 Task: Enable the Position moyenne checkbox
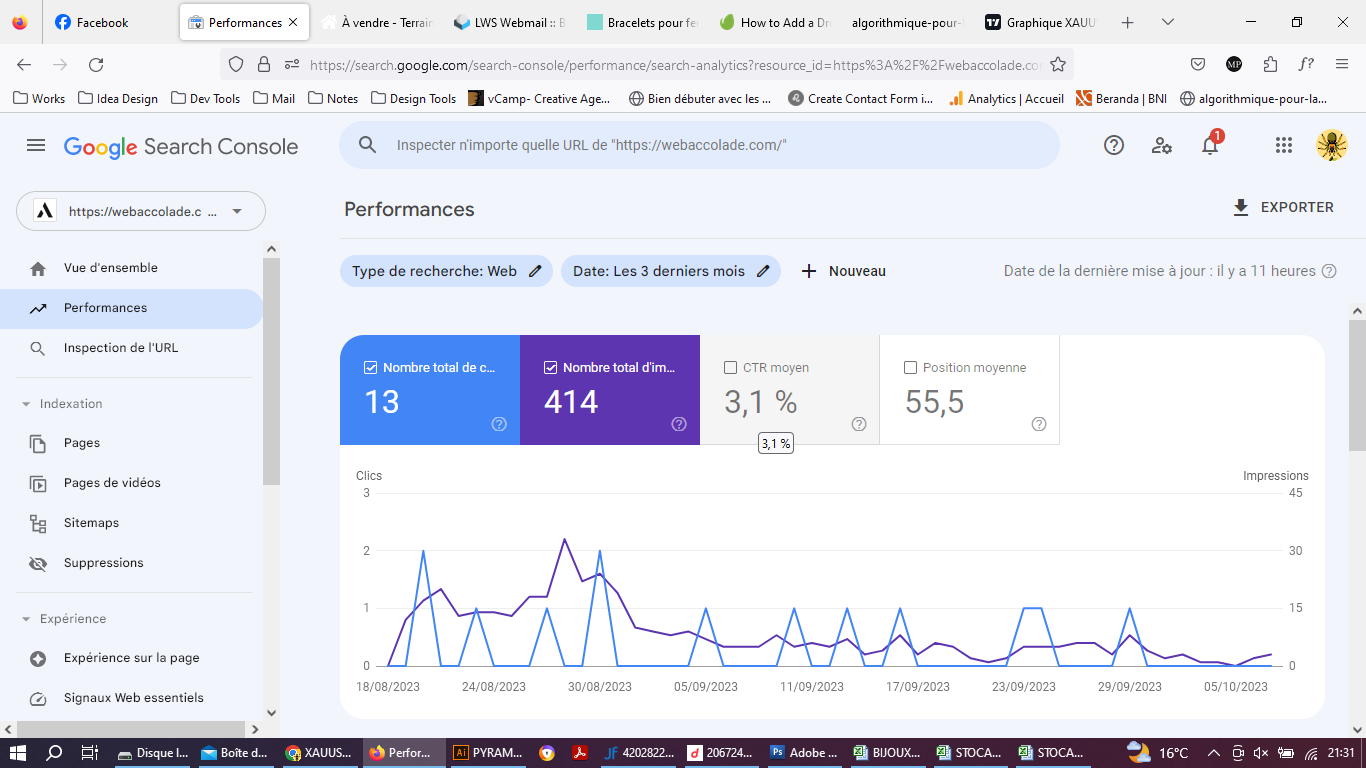point(910,368)
